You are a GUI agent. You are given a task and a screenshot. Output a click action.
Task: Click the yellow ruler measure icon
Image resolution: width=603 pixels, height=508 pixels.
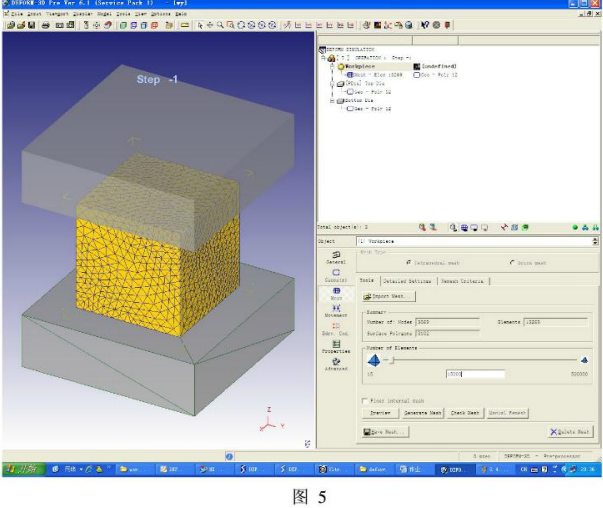tap(185, 25)
